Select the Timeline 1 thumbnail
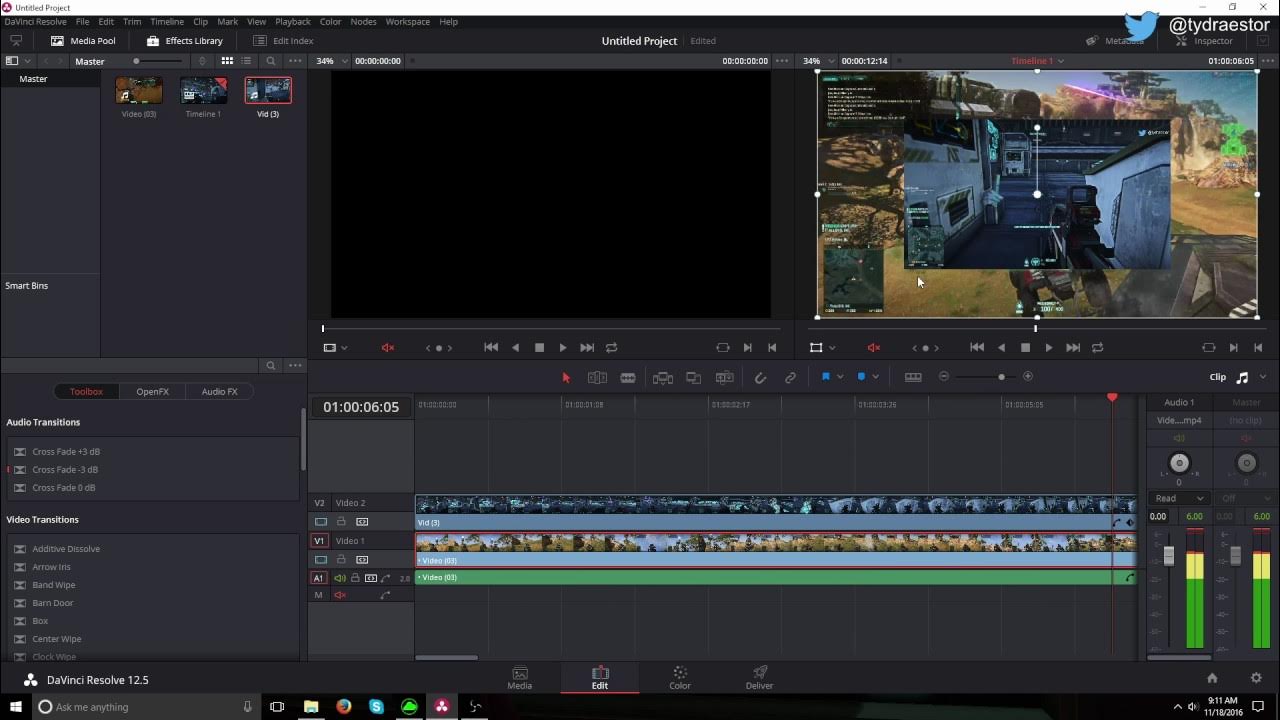This screenshot has width=1280, height=720. pos(203,91)
